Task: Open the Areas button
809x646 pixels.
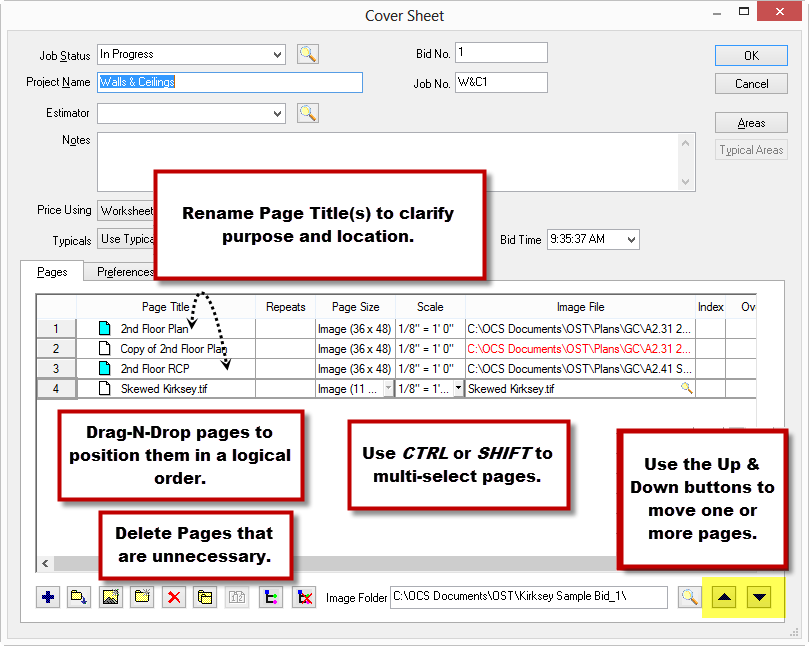Action: click(x=751, y=123)
